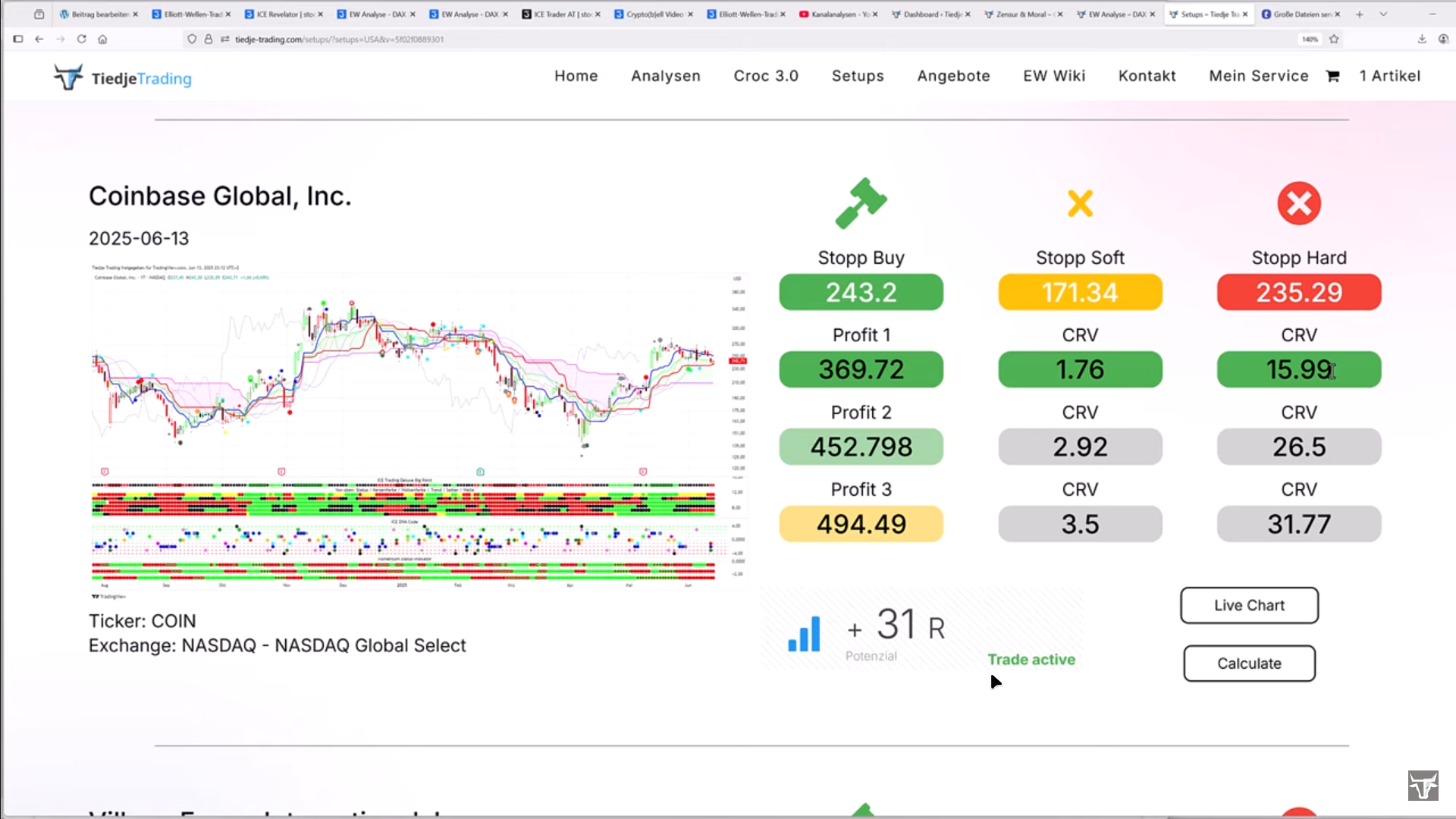Open the shopping cart icon

[1332, 76]
